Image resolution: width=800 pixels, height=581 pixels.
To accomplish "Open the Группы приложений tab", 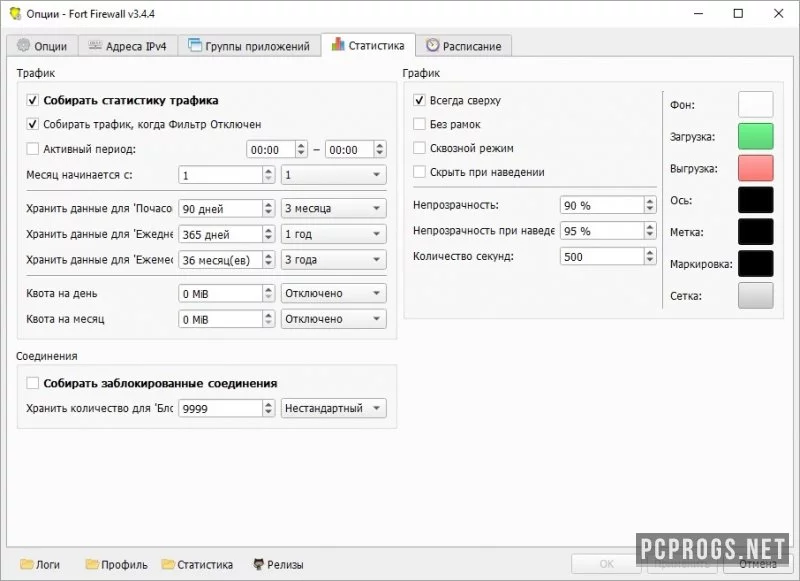I will click(249, 46).
